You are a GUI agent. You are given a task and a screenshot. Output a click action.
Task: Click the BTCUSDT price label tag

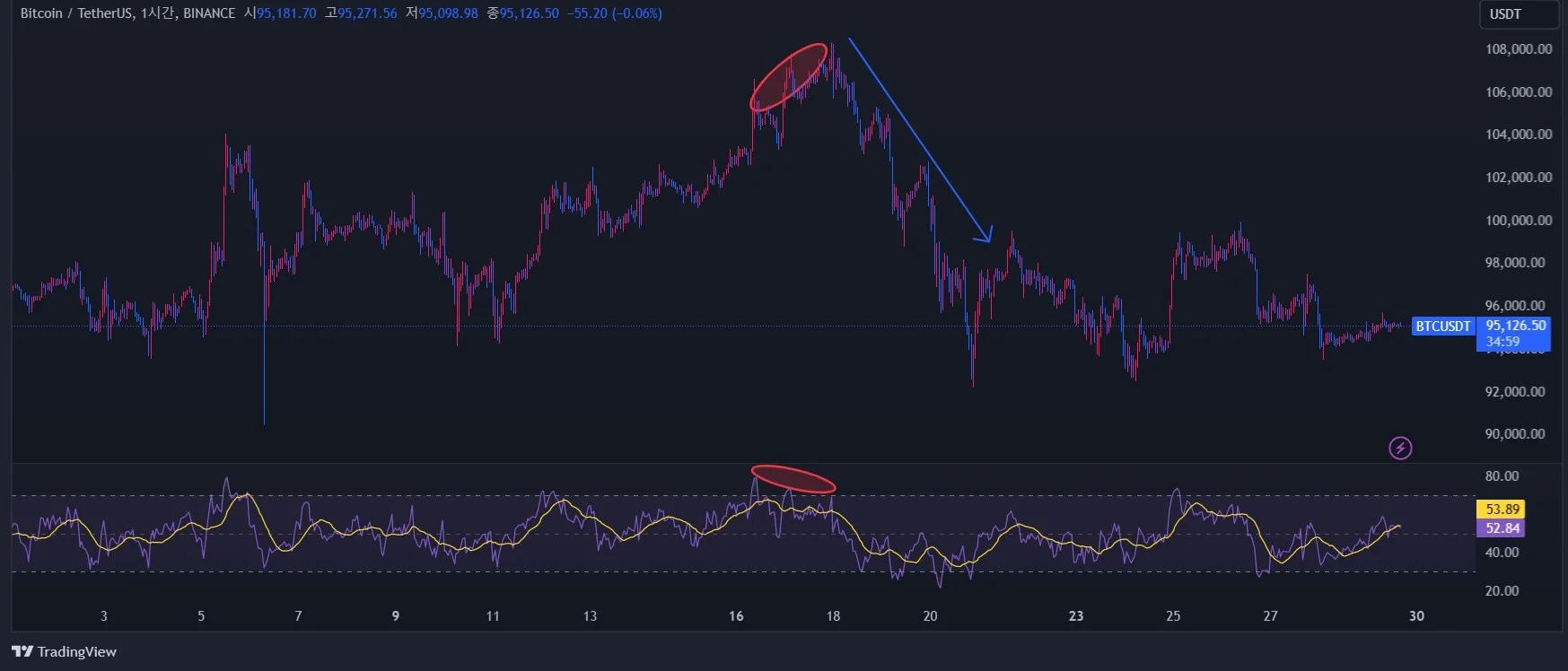(x=1443, y=327)
